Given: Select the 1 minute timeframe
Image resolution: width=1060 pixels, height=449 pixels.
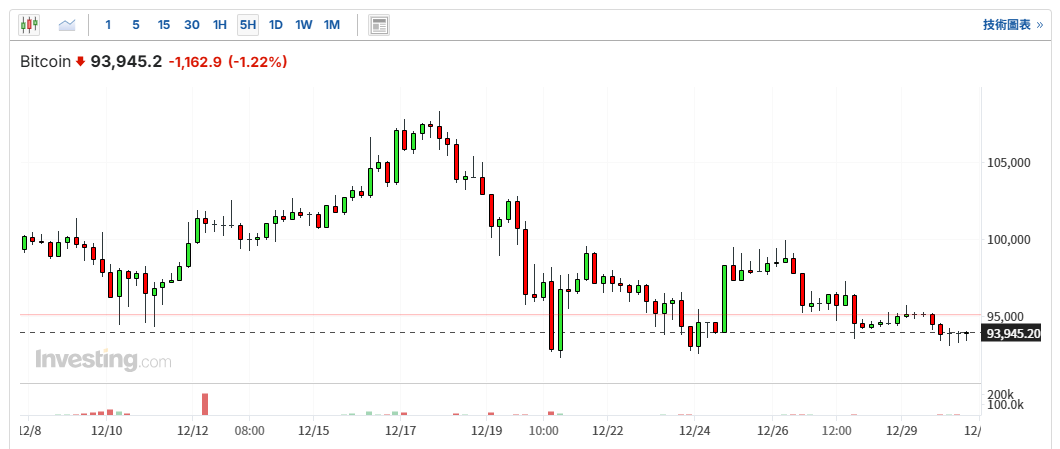Looking at the screenshot, I should tap(108, 25).
